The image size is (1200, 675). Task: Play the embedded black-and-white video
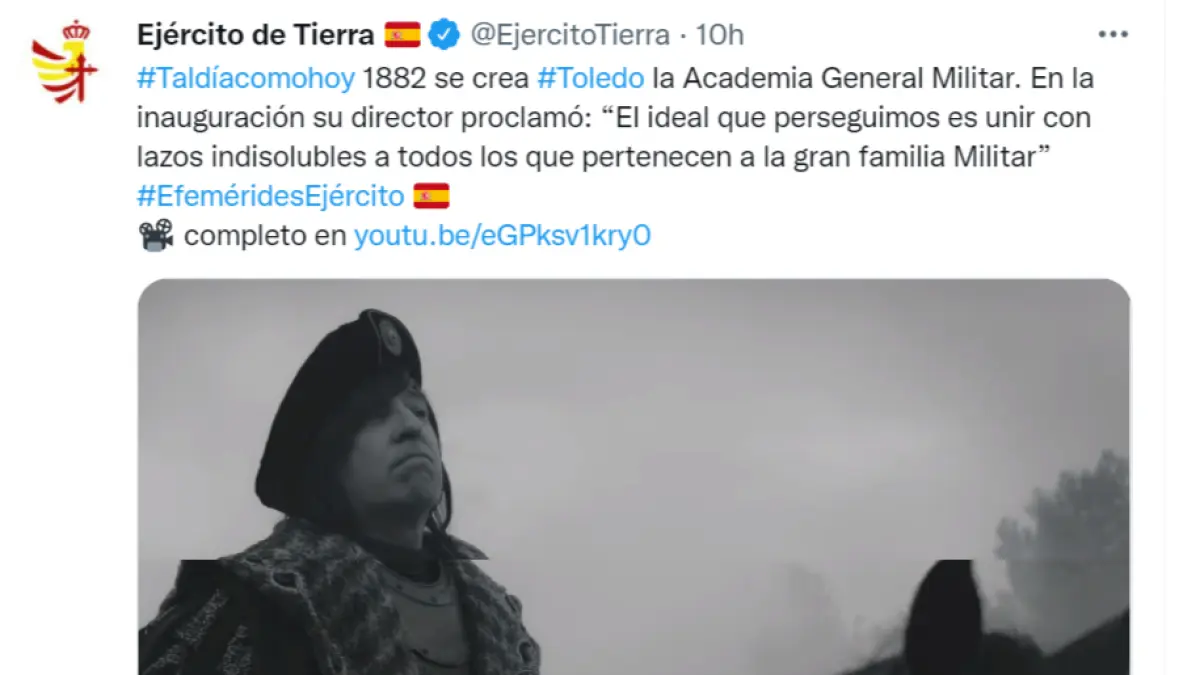click(x=634, y=476)
